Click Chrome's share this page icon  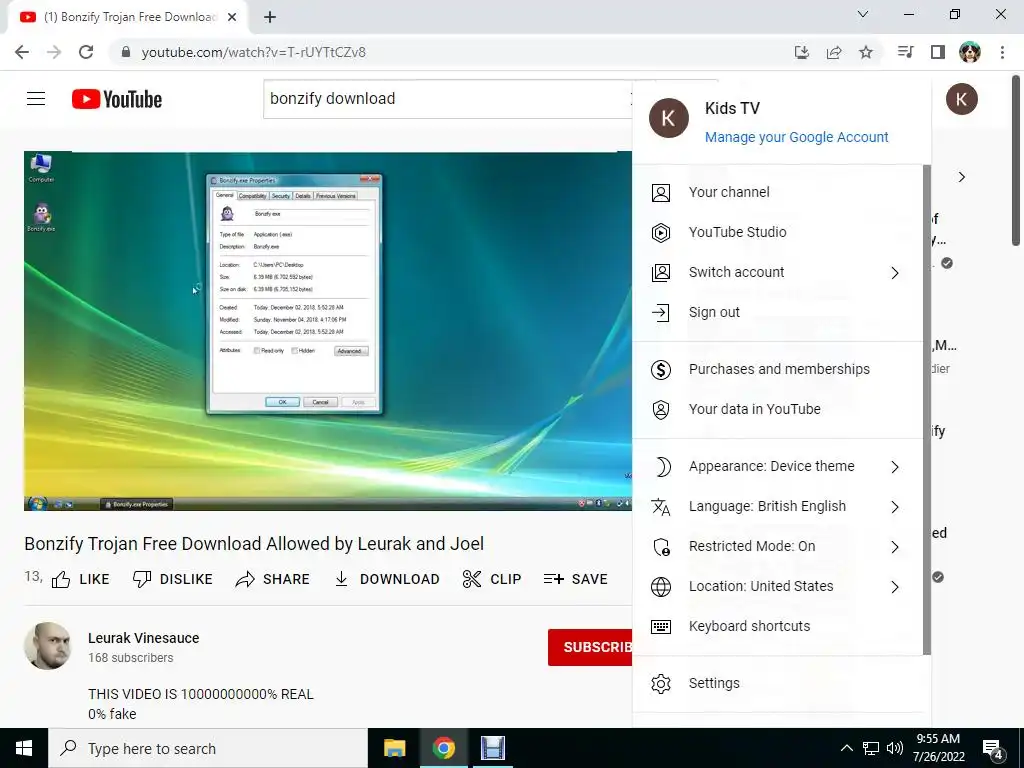coord(834,52)
